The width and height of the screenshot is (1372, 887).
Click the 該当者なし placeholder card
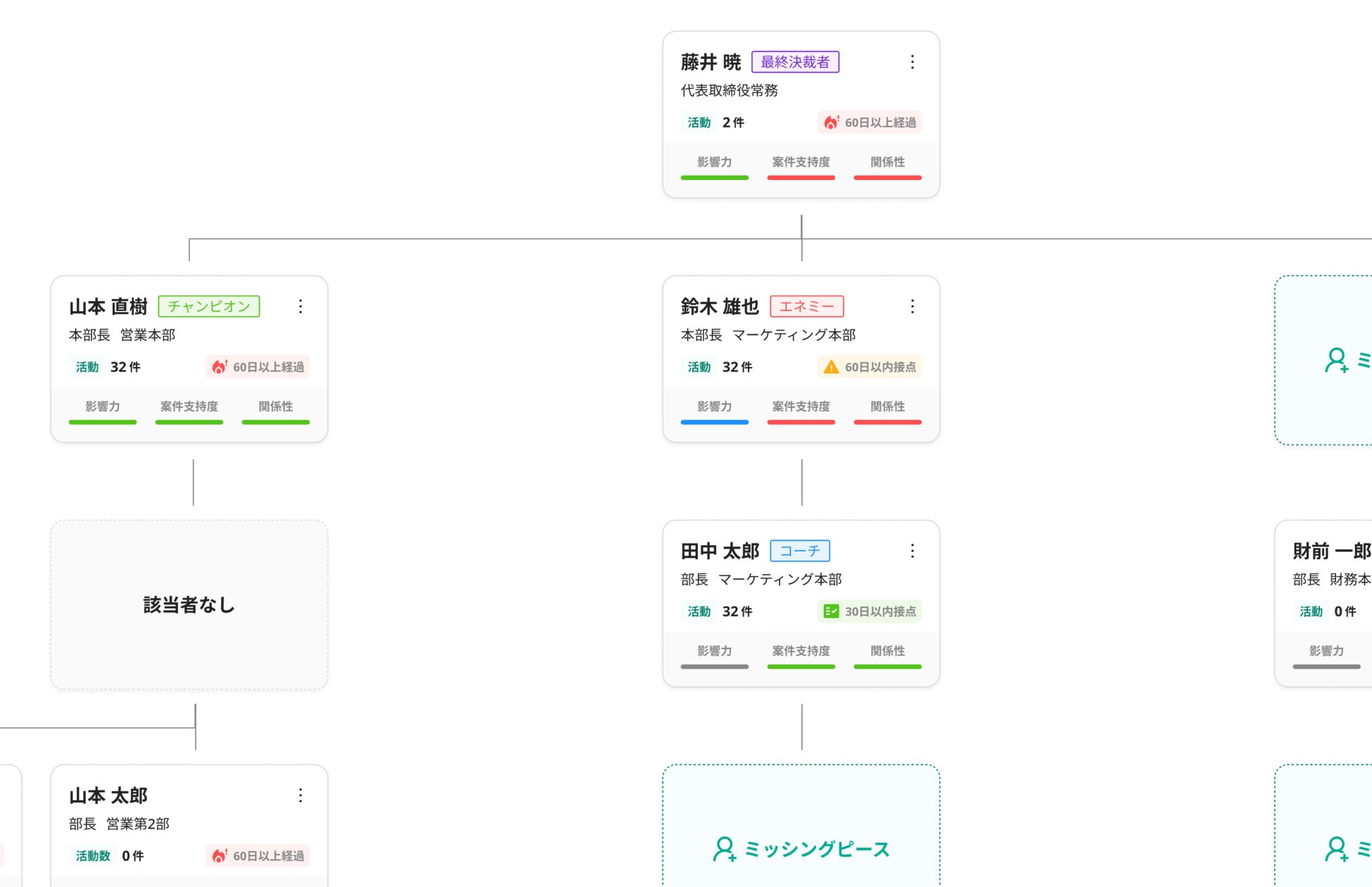(x=189, y=605)
